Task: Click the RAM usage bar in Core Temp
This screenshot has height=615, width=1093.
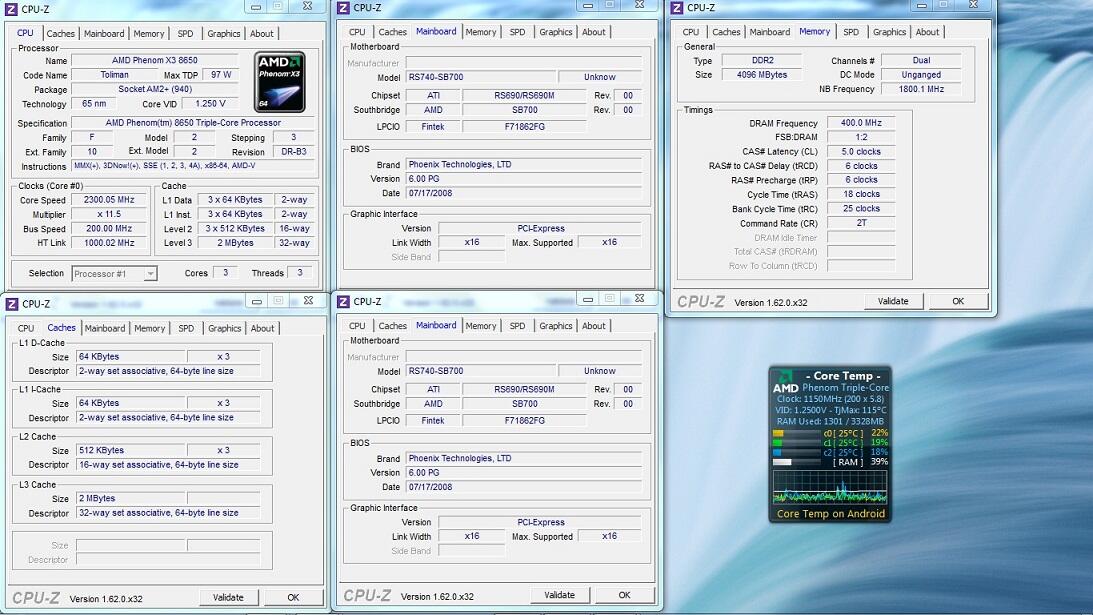Action: pos(797,462)
